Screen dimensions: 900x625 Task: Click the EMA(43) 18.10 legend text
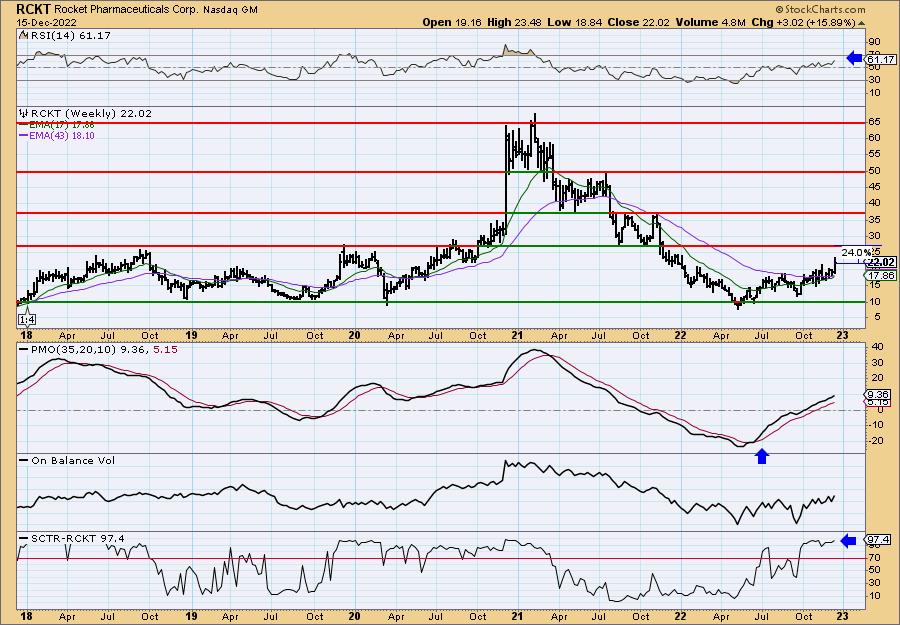point(62,135)
